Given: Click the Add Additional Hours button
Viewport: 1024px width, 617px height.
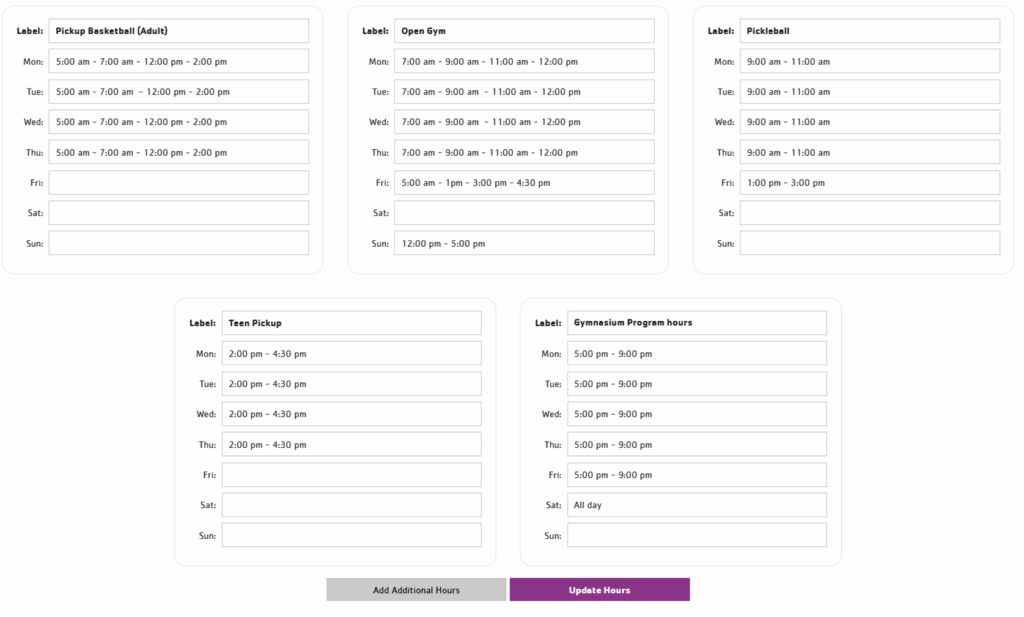Looking at the screenshot, I should (x=416, y=590).
